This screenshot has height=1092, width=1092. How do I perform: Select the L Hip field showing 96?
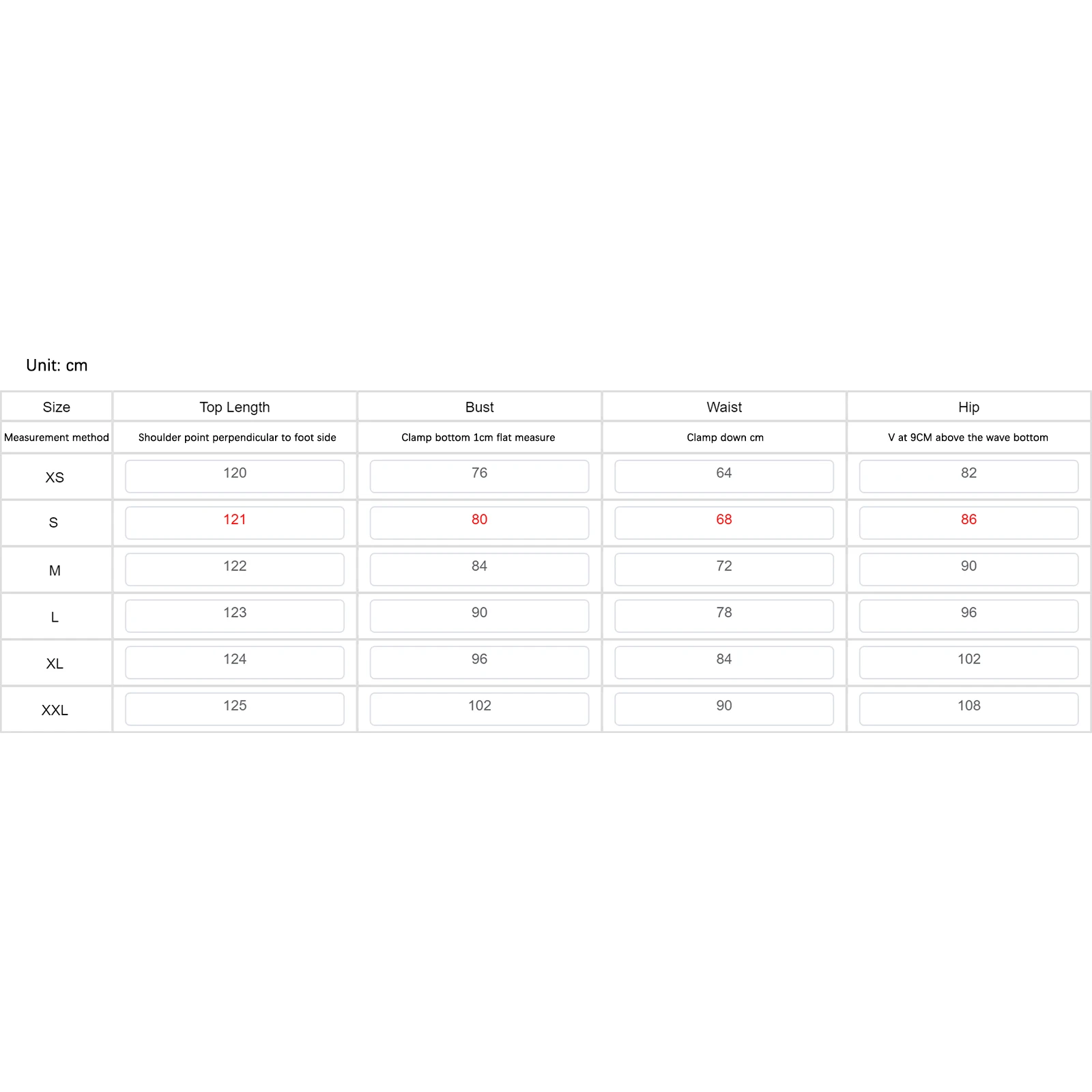click(x=968, y=616)
